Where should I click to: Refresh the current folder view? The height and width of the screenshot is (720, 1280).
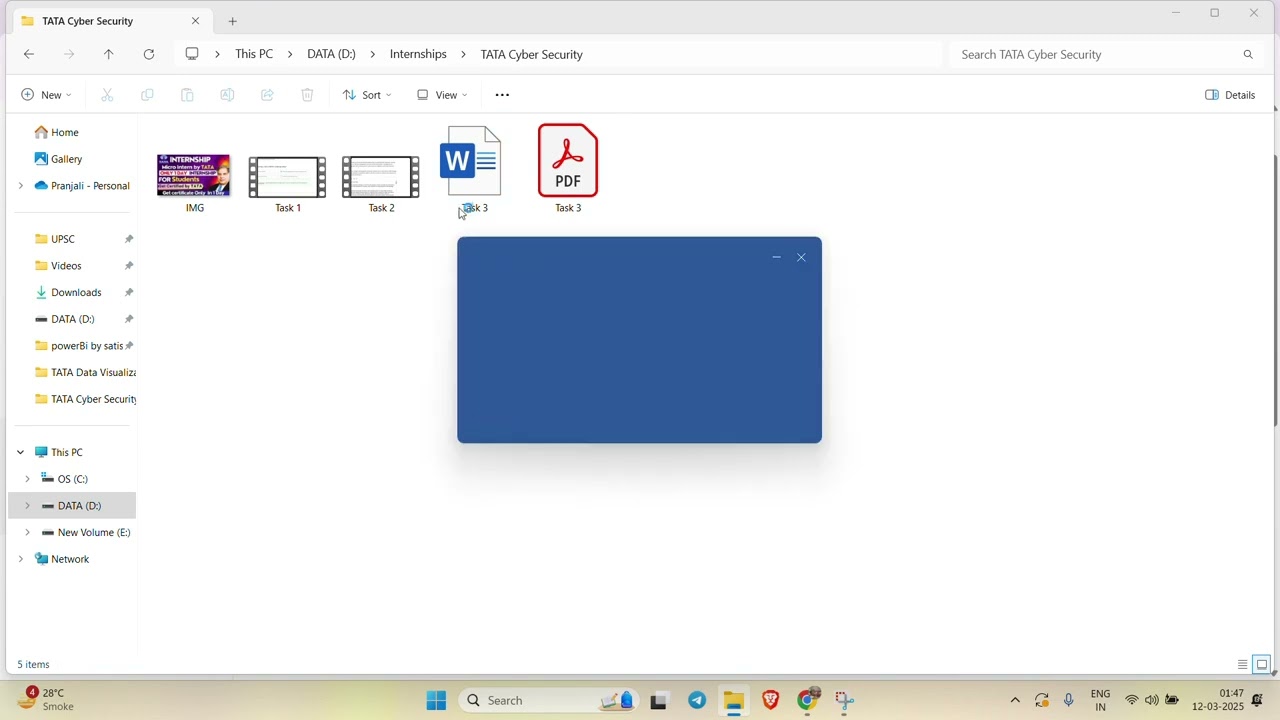149,54
